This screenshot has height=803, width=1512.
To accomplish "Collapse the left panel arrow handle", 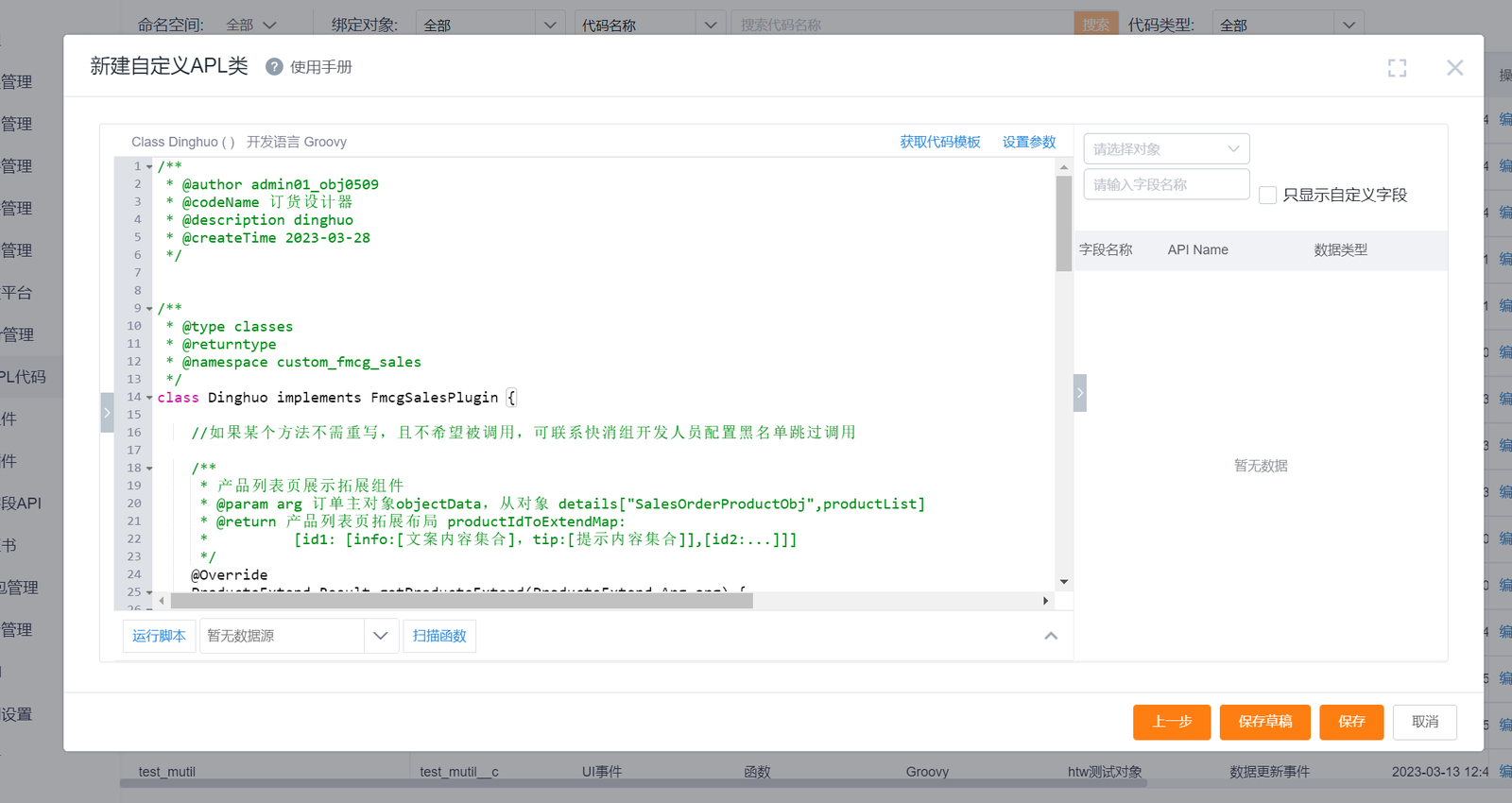I will (x=107, y=413).
